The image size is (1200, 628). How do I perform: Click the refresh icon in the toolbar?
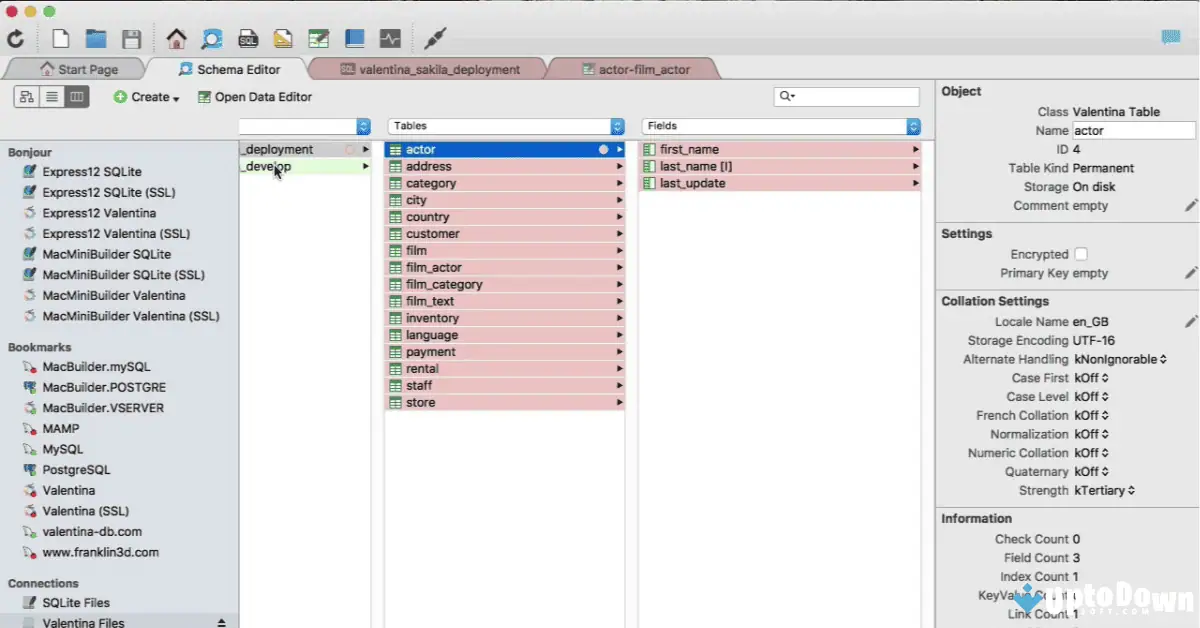(15, 38)
